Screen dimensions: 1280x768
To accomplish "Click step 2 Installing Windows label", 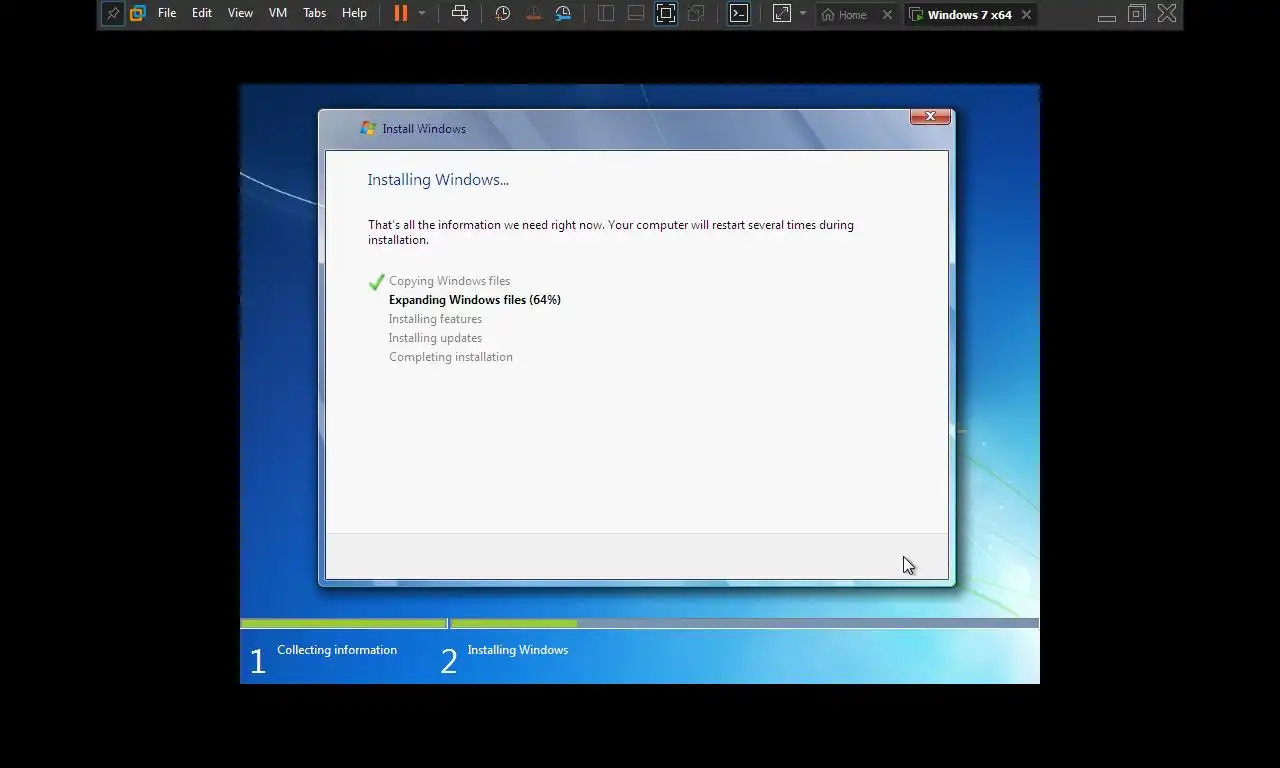I will tap(518, 650).
